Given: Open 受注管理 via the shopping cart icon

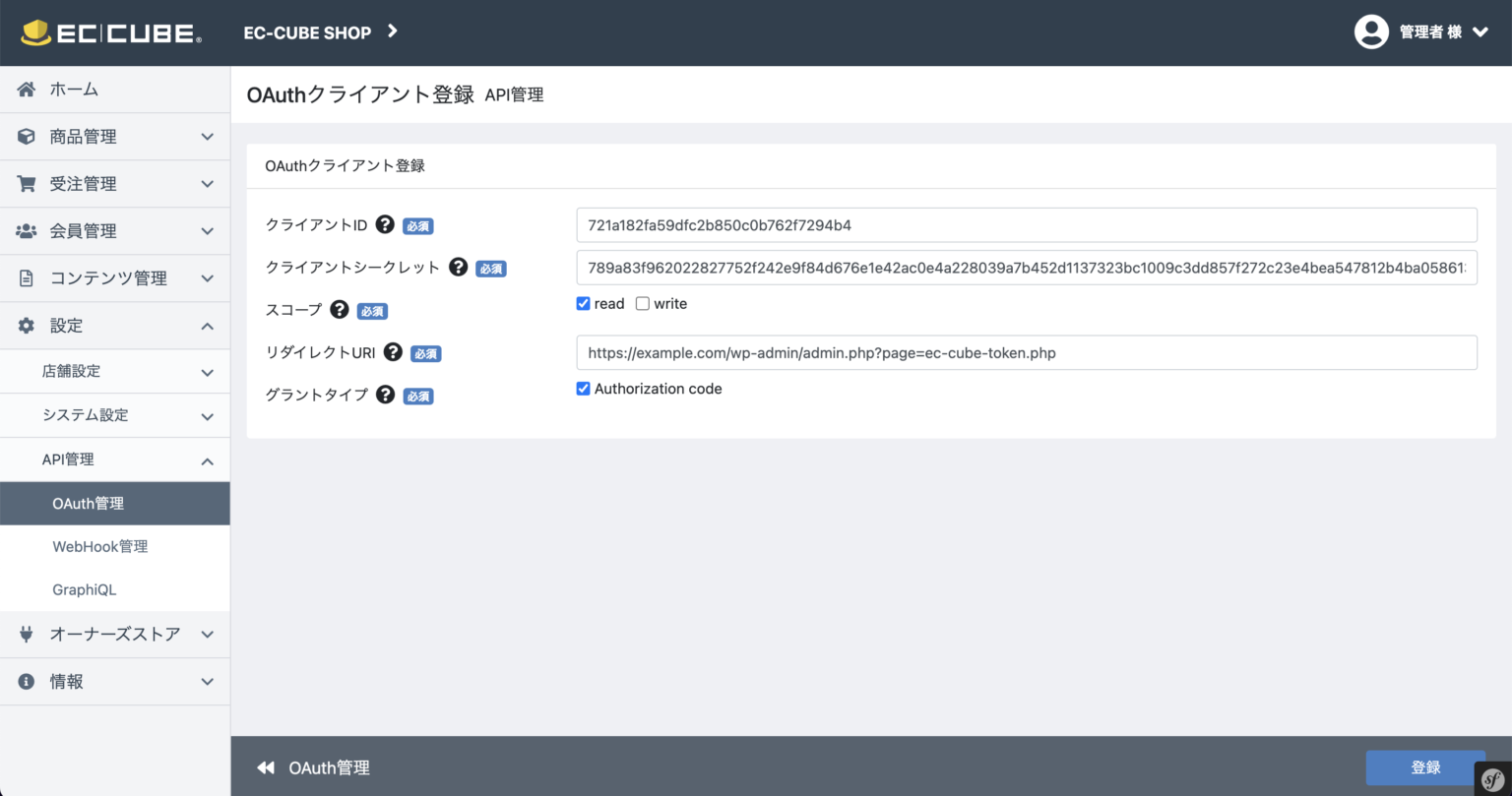Looking at the screenshot, I should [x=27, y=183].
